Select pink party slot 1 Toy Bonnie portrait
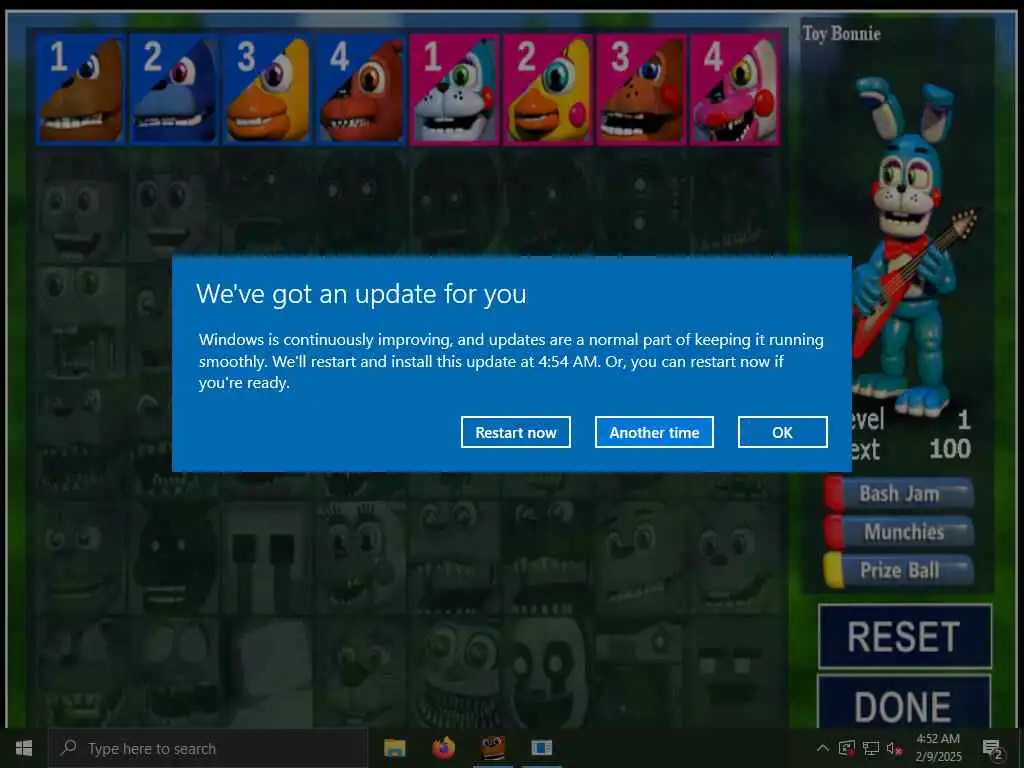 [x=454, y=89]
